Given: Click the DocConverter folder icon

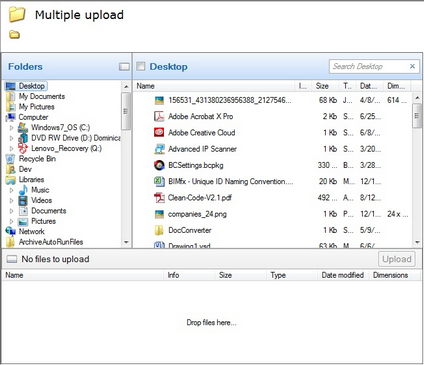Looking at the screenshot, I should [x=159, y=230].
